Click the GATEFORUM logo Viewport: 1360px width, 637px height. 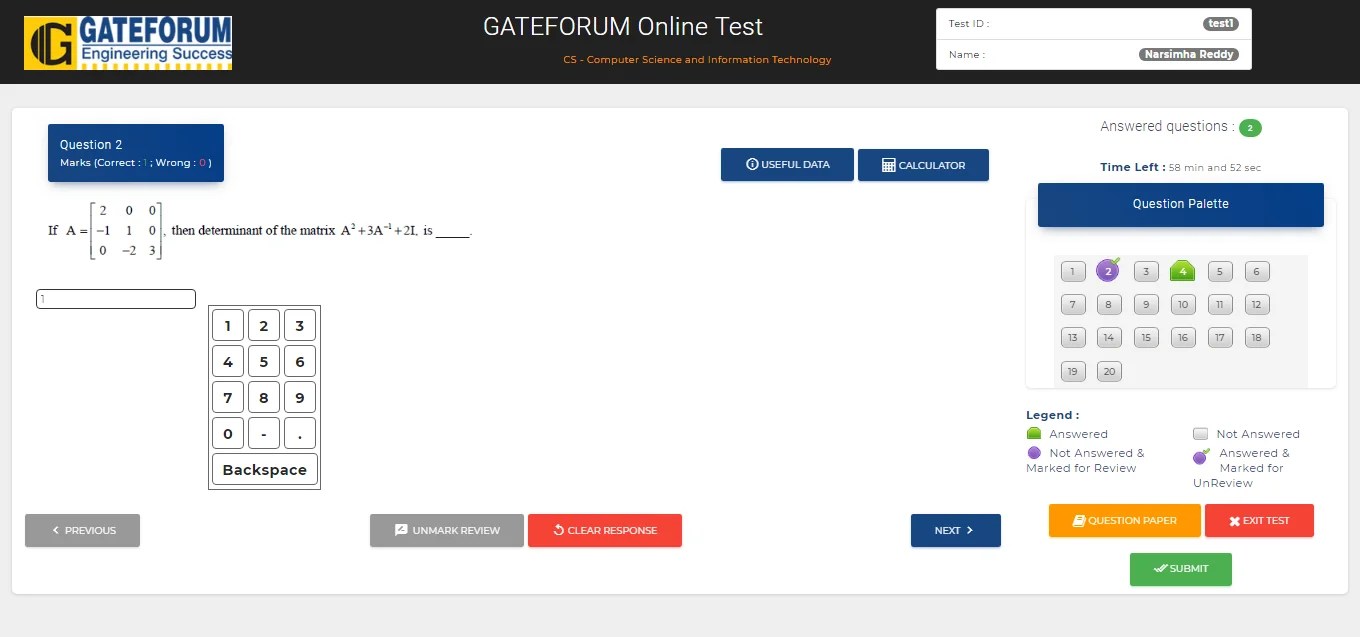pyautogui.click(x=127, y=43)
